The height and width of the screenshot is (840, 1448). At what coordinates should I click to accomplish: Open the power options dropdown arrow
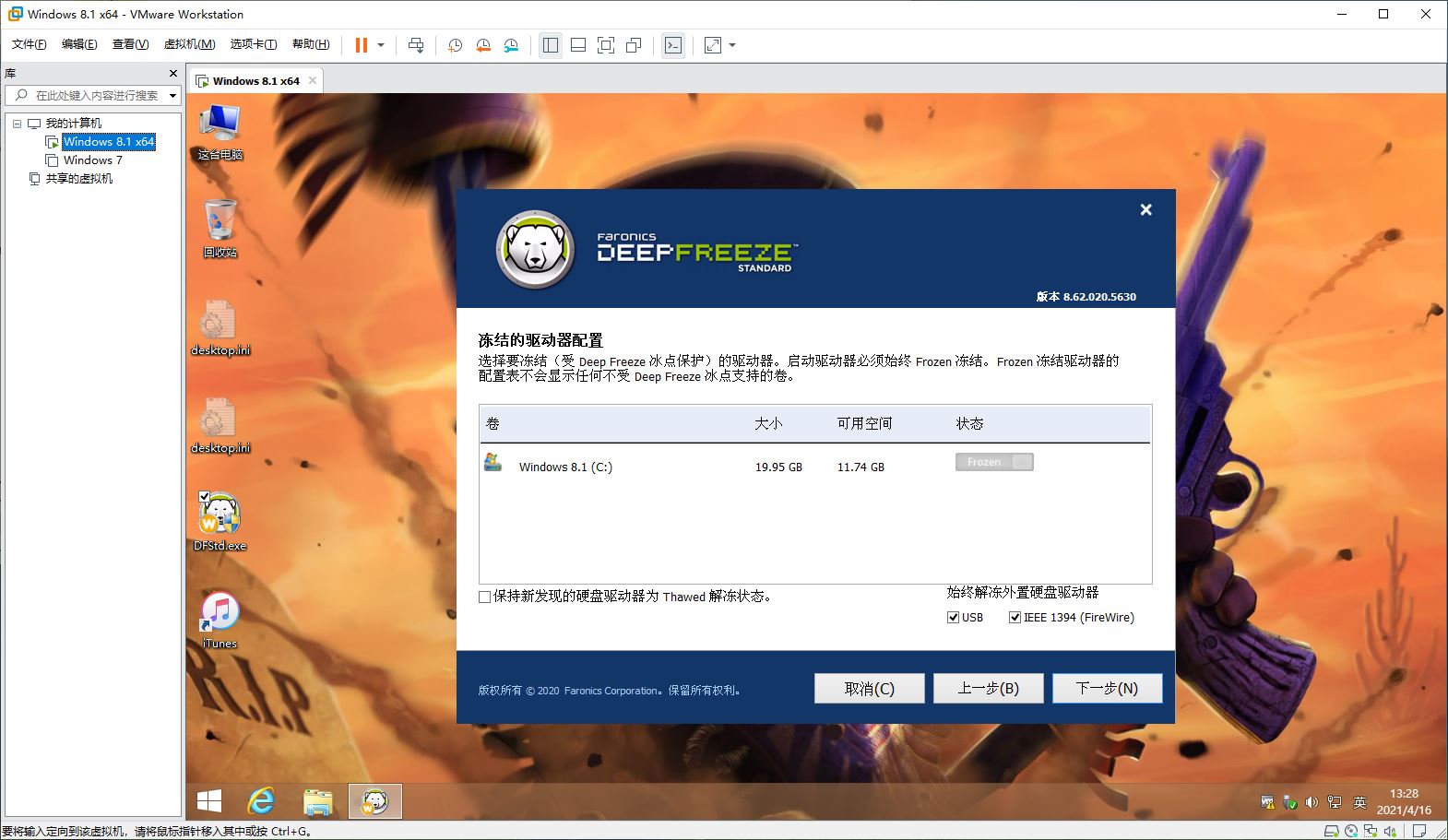[x=381, y=45]
